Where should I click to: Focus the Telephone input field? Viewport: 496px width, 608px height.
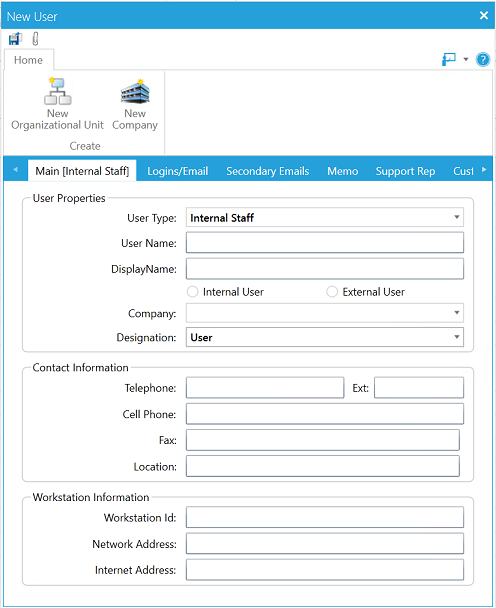pyautogui.click(x=265, y=388)
